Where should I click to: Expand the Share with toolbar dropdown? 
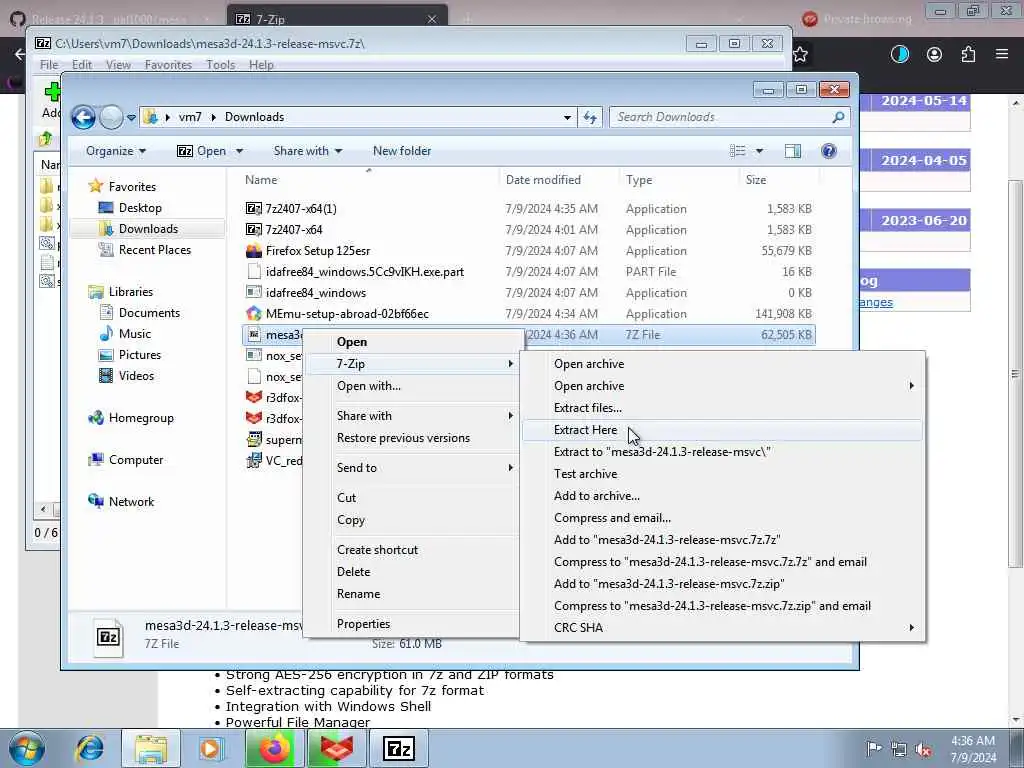pos(308,152)
